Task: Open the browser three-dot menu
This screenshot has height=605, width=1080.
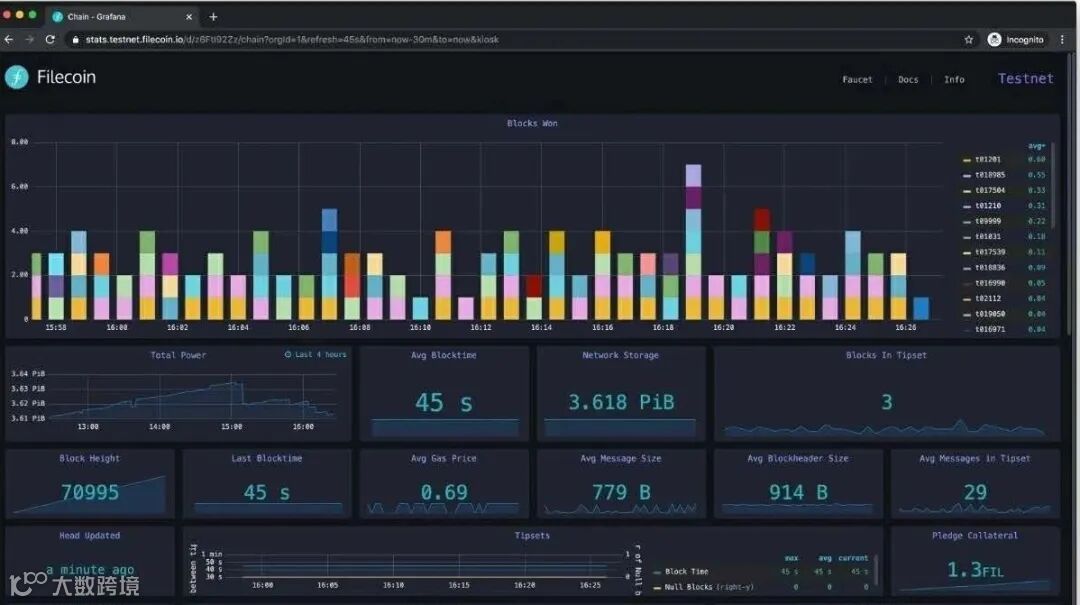Action: click(1062, 39)
